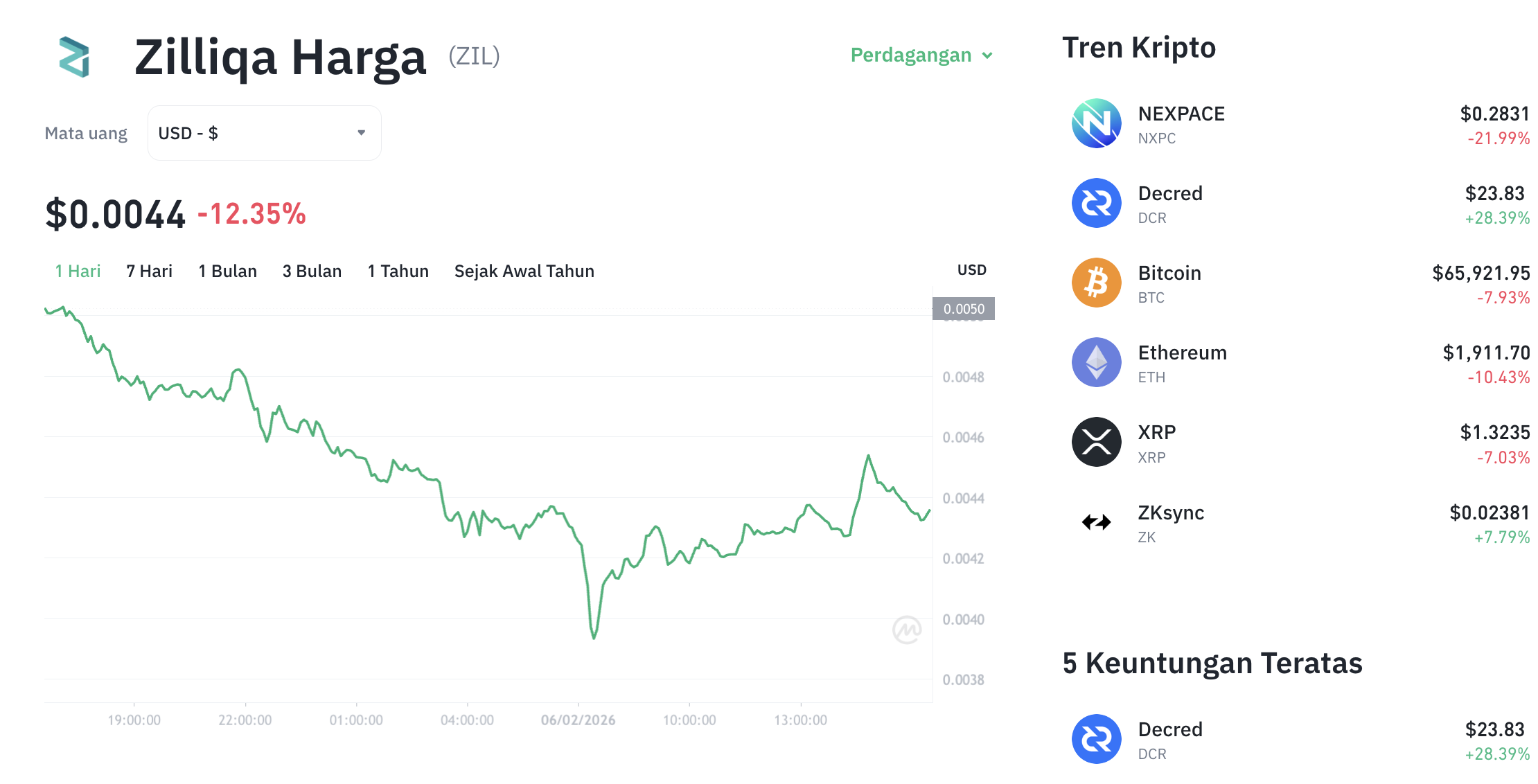The height and width of the screenshot is (784, 1538).
Task: Switch to the 1 Bulan timeframe
Action: pos(227,271)
